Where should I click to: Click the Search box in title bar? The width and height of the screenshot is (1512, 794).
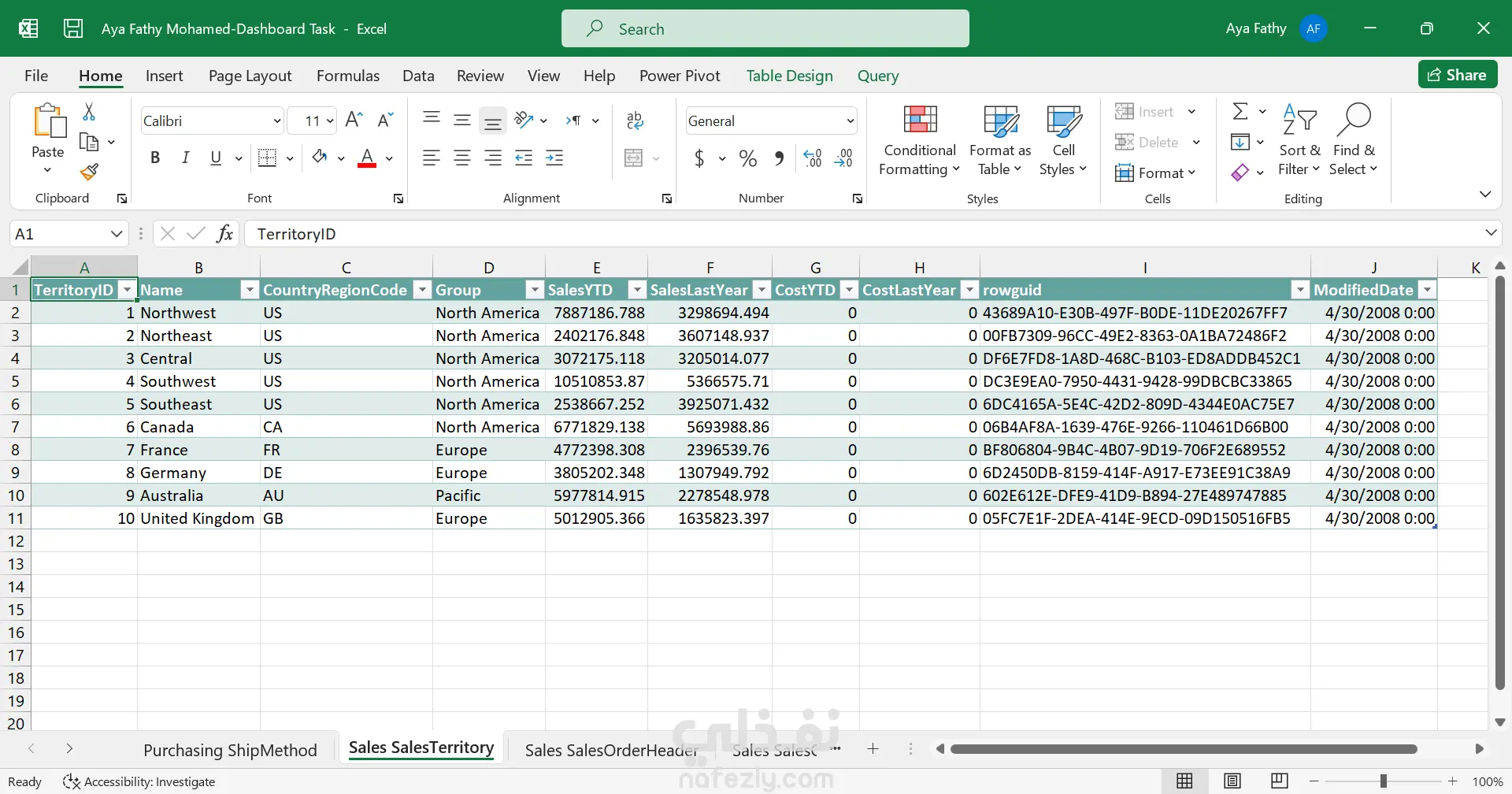pos(765,29)
